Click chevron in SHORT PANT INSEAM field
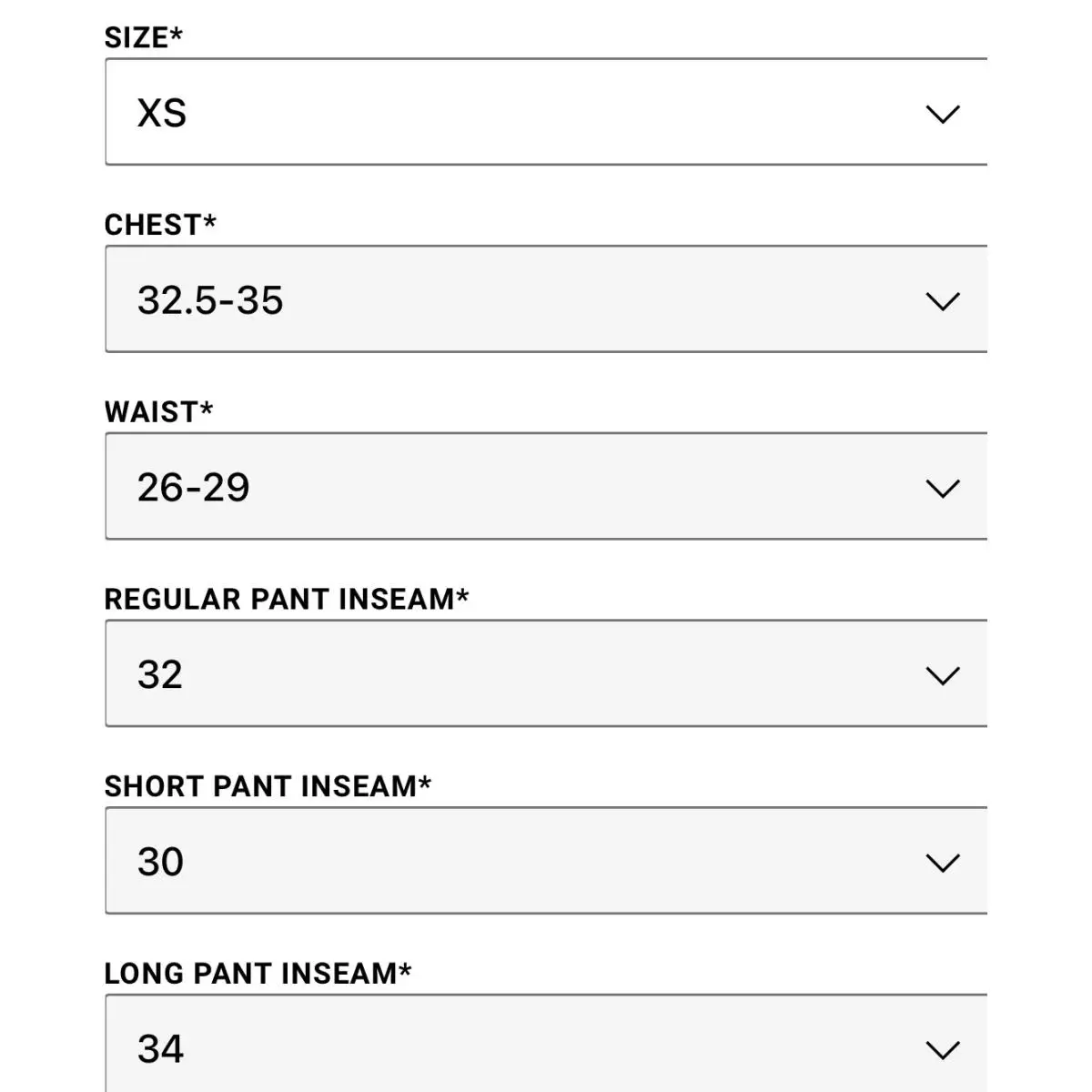The image size is (1092, 1092). point(943,863)
